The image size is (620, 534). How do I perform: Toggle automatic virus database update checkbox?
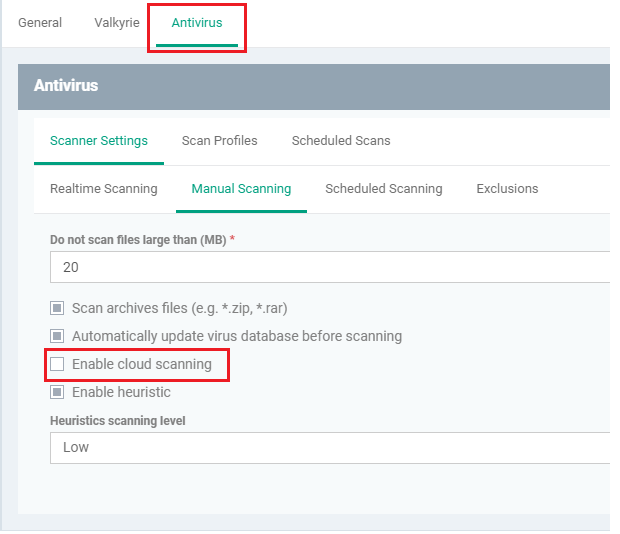coord(57,336)
